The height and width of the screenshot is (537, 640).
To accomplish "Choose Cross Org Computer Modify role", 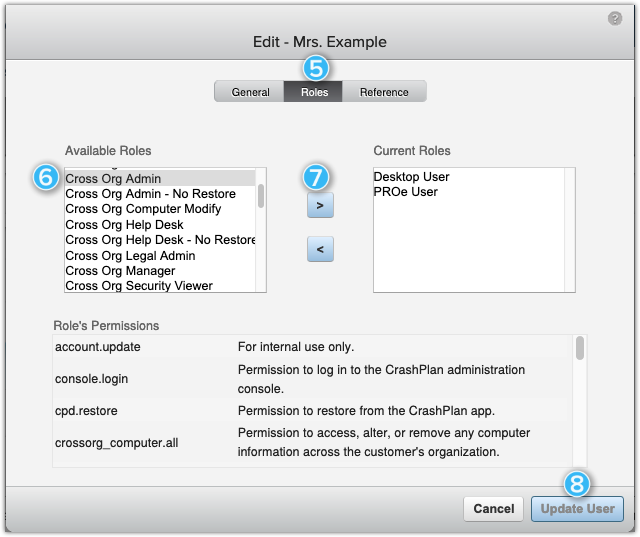I will (x=160, y=209).
